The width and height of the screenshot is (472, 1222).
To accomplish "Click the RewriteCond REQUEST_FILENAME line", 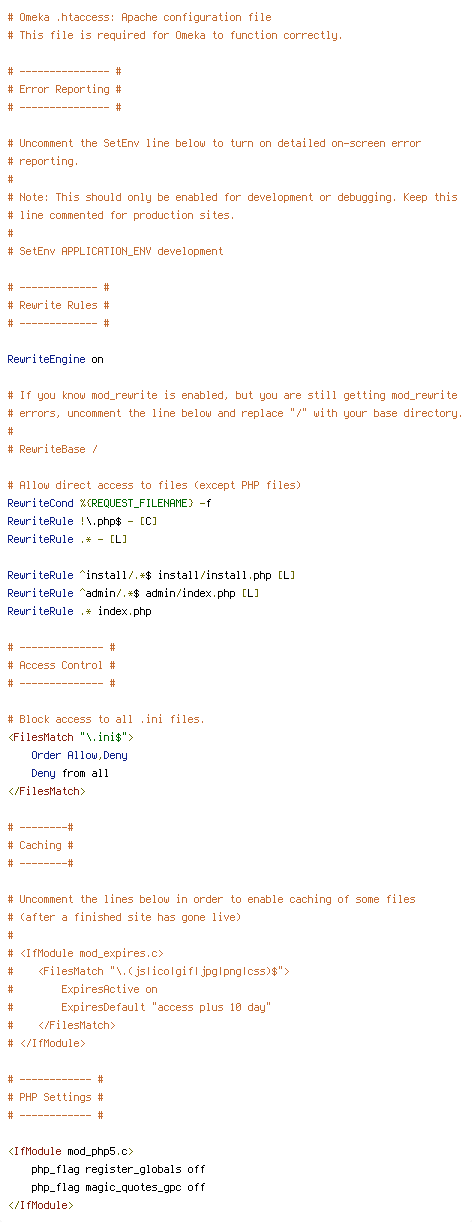I will point(109,503).
